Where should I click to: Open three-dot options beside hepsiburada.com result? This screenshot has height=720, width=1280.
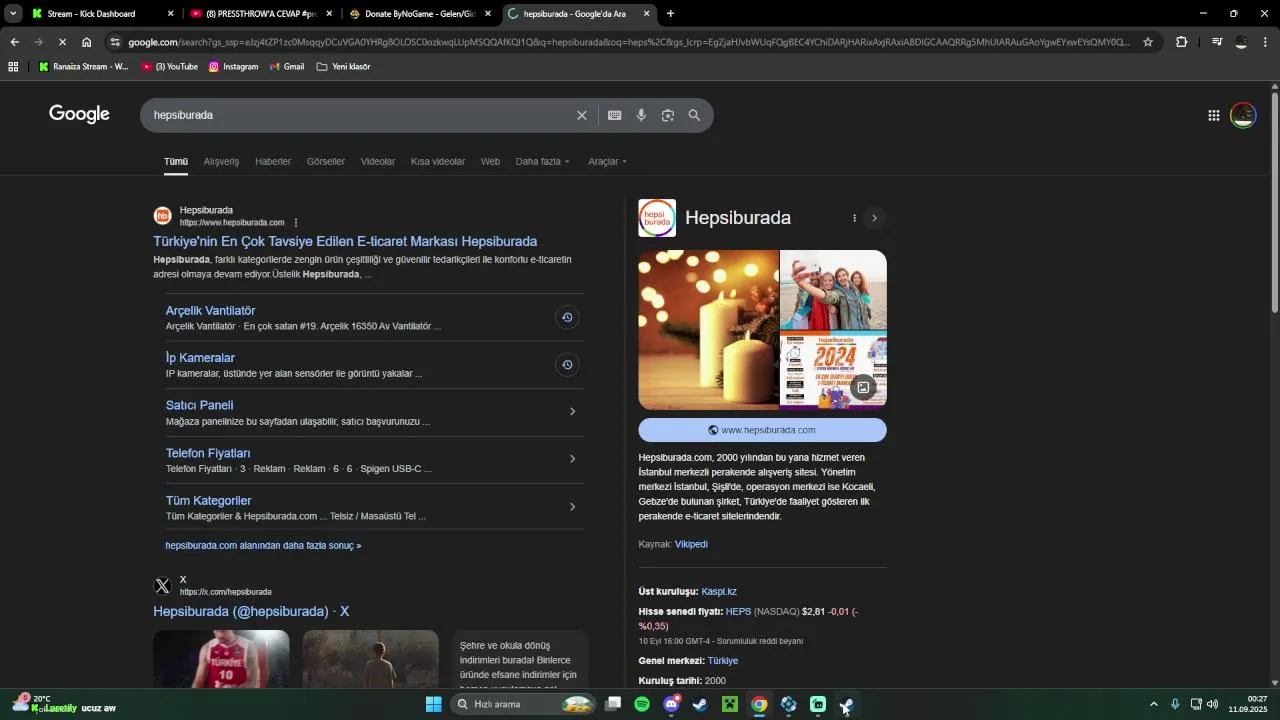(x=296, y=222)
